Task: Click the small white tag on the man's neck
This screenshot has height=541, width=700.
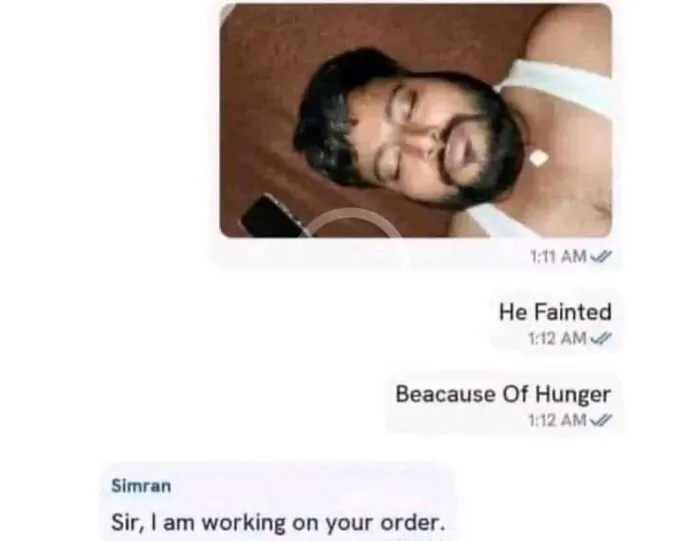Action: point(538,158)
